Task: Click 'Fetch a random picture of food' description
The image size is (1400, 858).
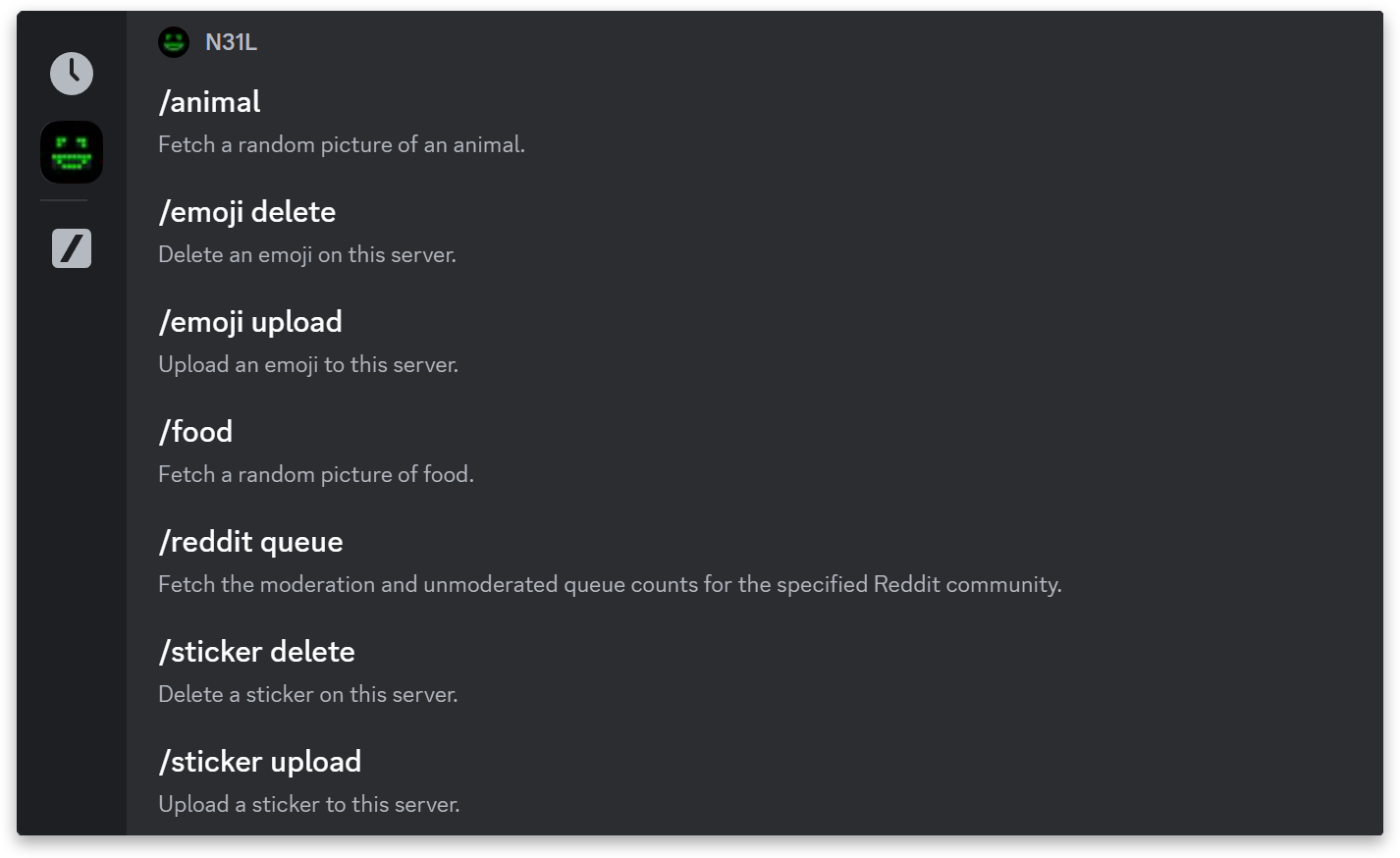Action: (316, 474)
